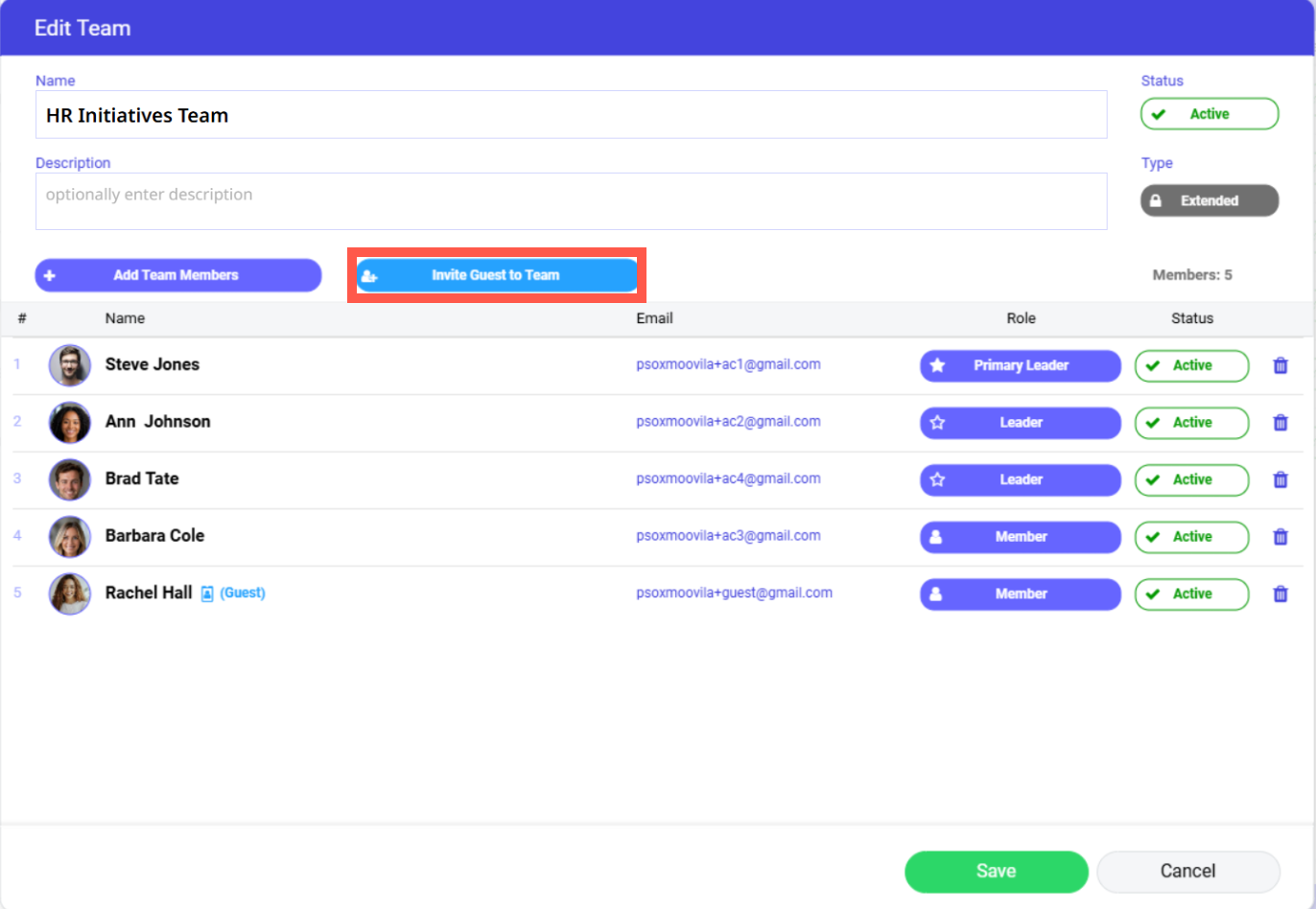Remove Brad Tate using trash icon
1316x909 pixels.
(1281, 479)
